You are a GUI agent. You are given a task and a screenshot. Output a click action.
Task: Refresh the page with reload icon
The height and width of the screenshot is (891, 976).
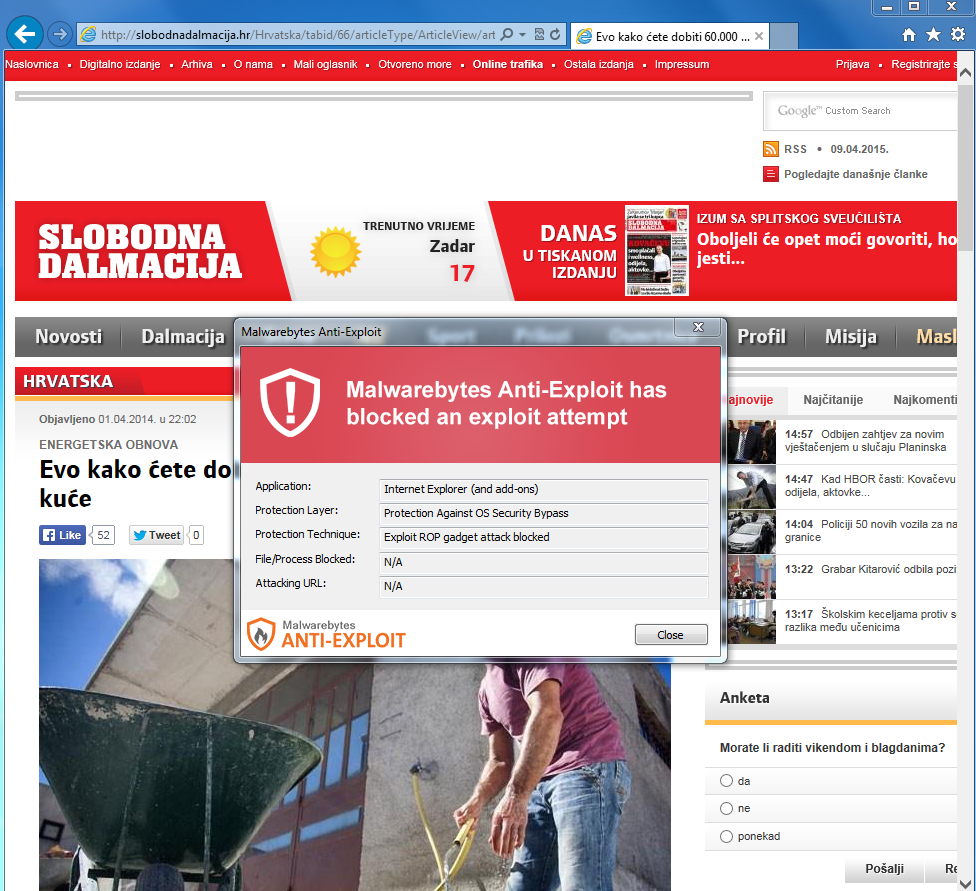click(x=555, y=34)
